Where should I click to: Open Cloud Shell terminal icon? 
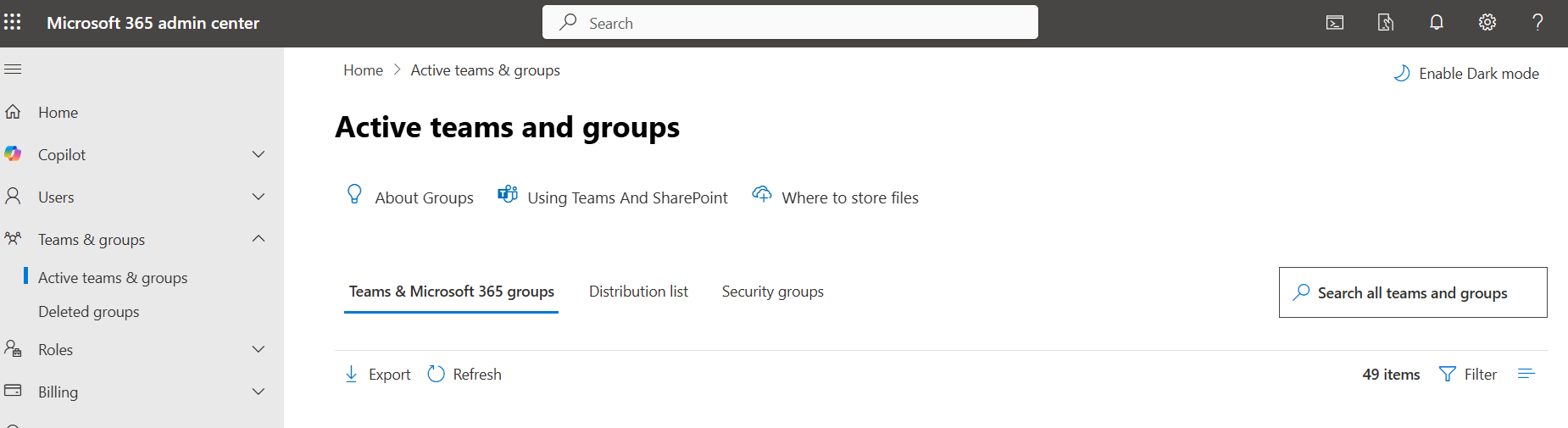tap(1335, 23)
